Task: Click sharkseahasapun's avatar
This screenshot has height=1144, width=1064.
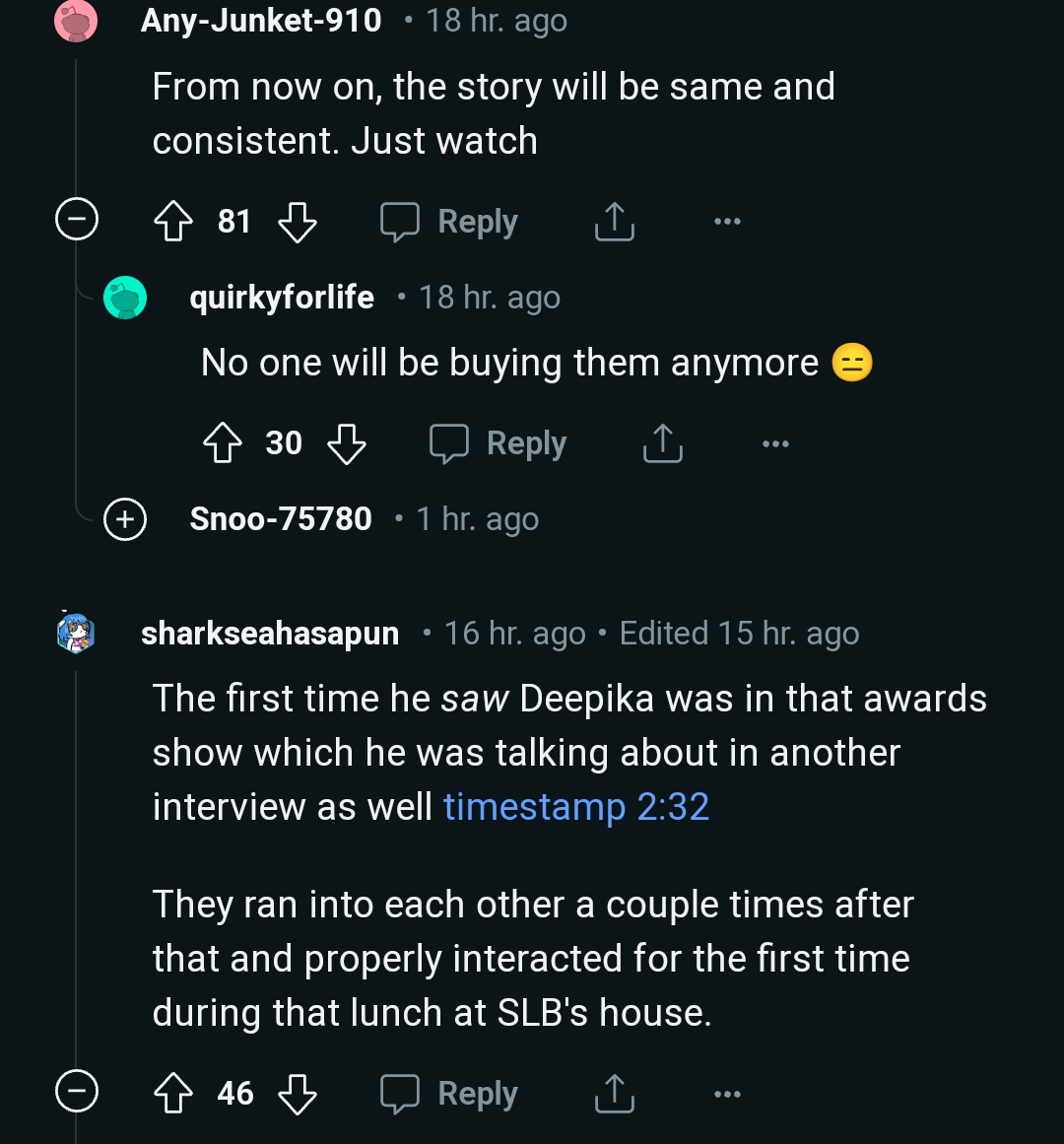Action: pos(73,633)
